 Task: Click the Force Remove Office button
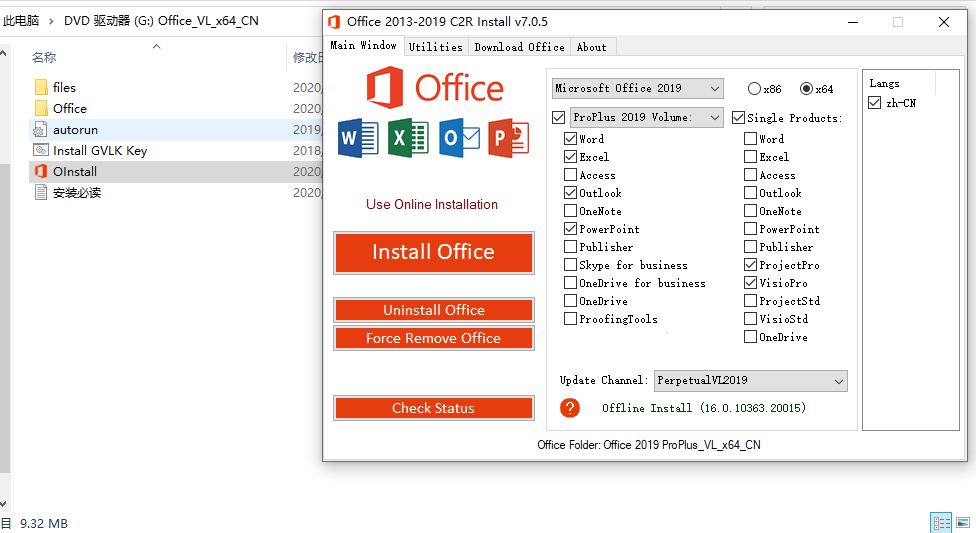pyautogui.click(x=434, y=338)
